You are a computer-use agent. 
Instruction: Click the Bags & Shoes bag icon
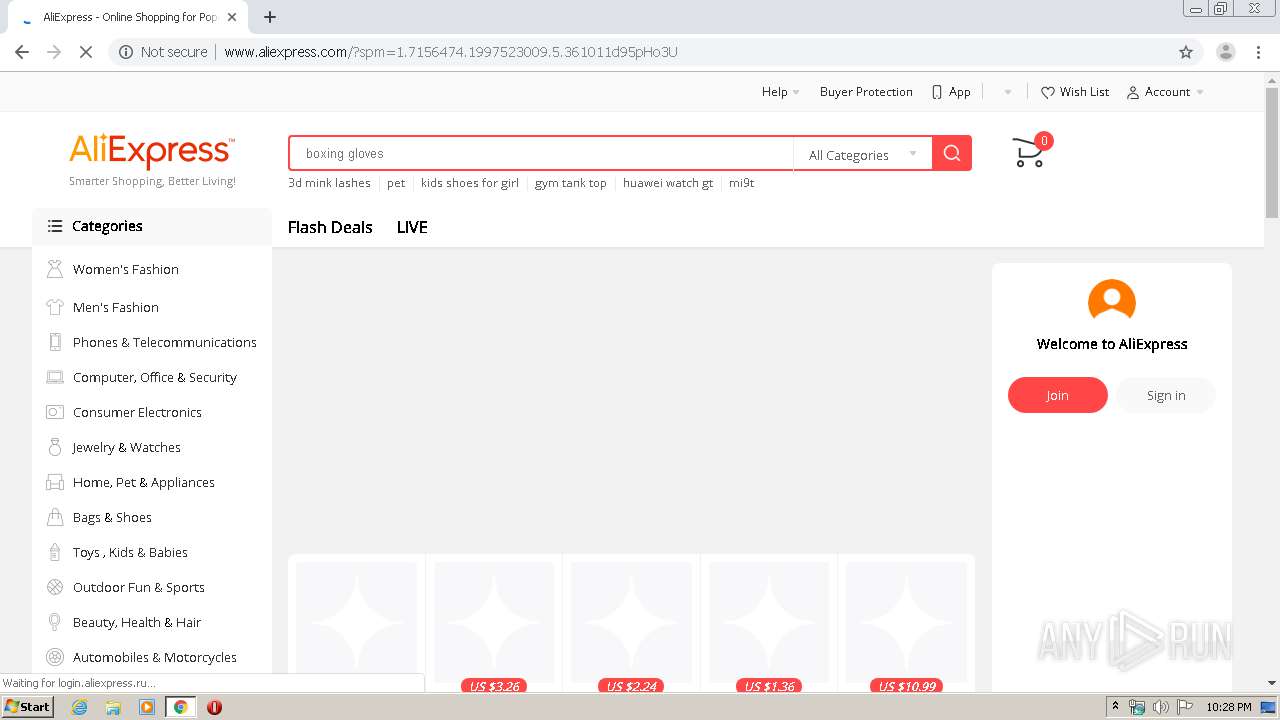click(x=55, y=517)
